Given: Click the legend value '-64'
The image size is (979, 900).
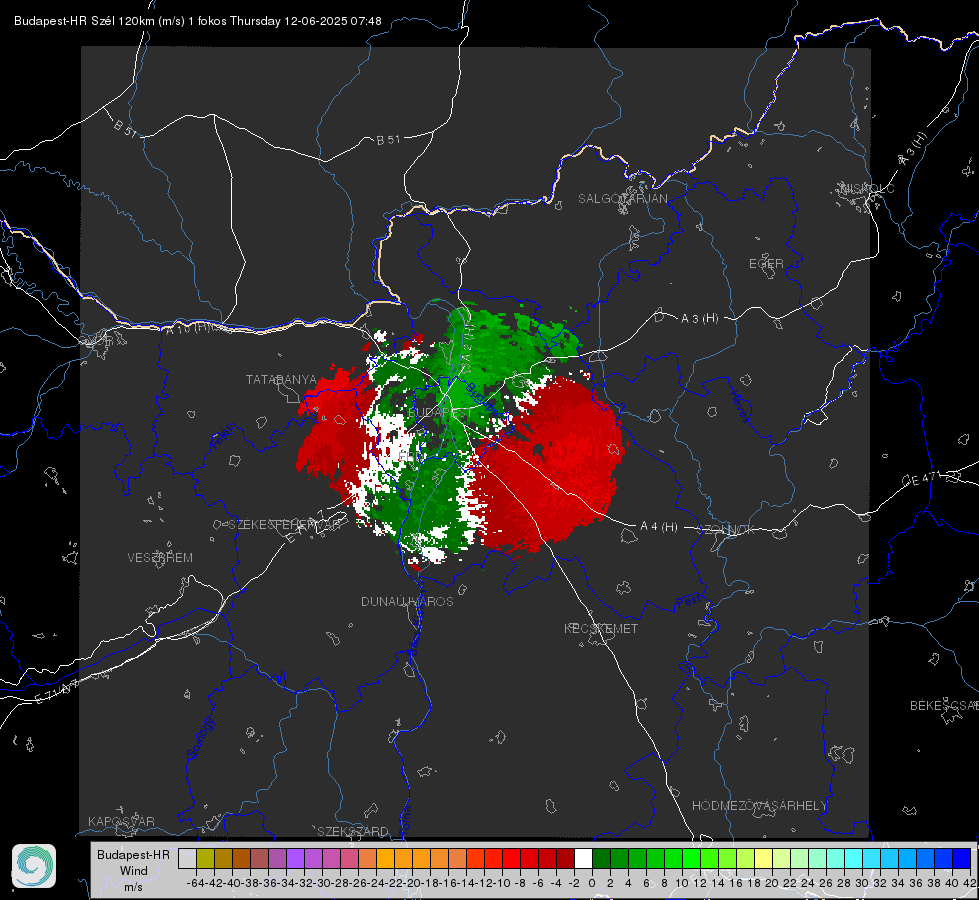Looking at the screenshot, I should click(195, 883).
